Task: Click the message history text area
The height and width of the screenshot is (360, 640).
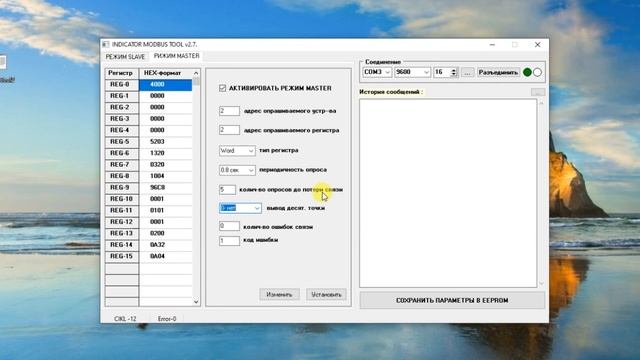Action: click(448, 193)
